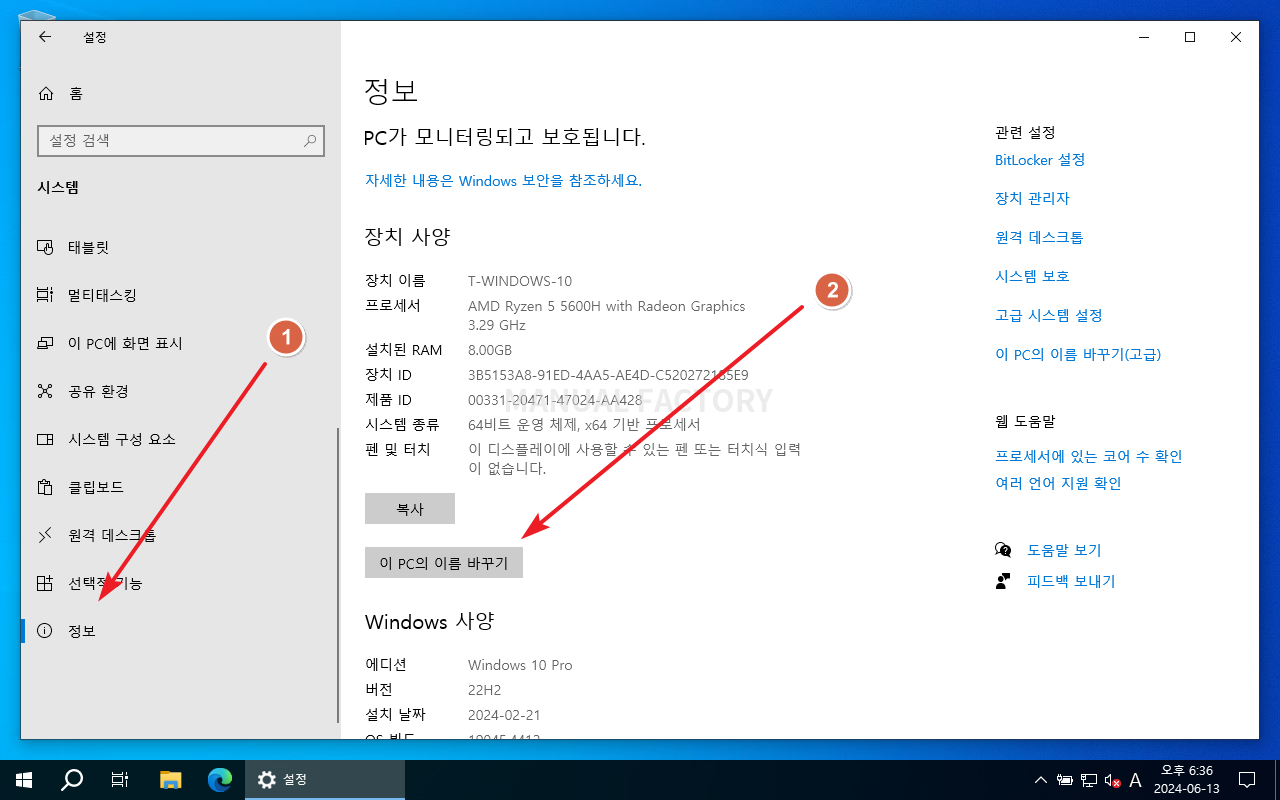Click the 이 PC의 이름 바꾸기 button

[444, 563]
